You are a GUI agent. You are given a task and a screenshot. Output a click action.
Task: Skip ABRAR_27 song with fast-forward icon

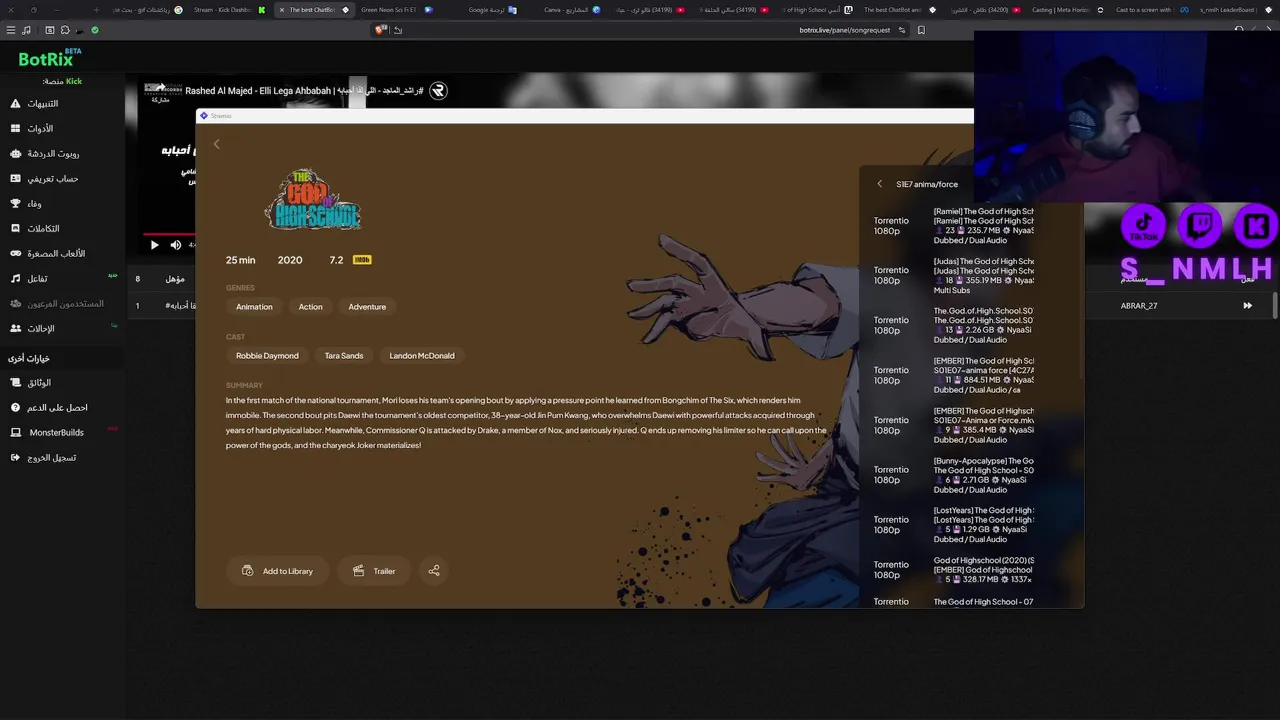(x=1247, y=306)
